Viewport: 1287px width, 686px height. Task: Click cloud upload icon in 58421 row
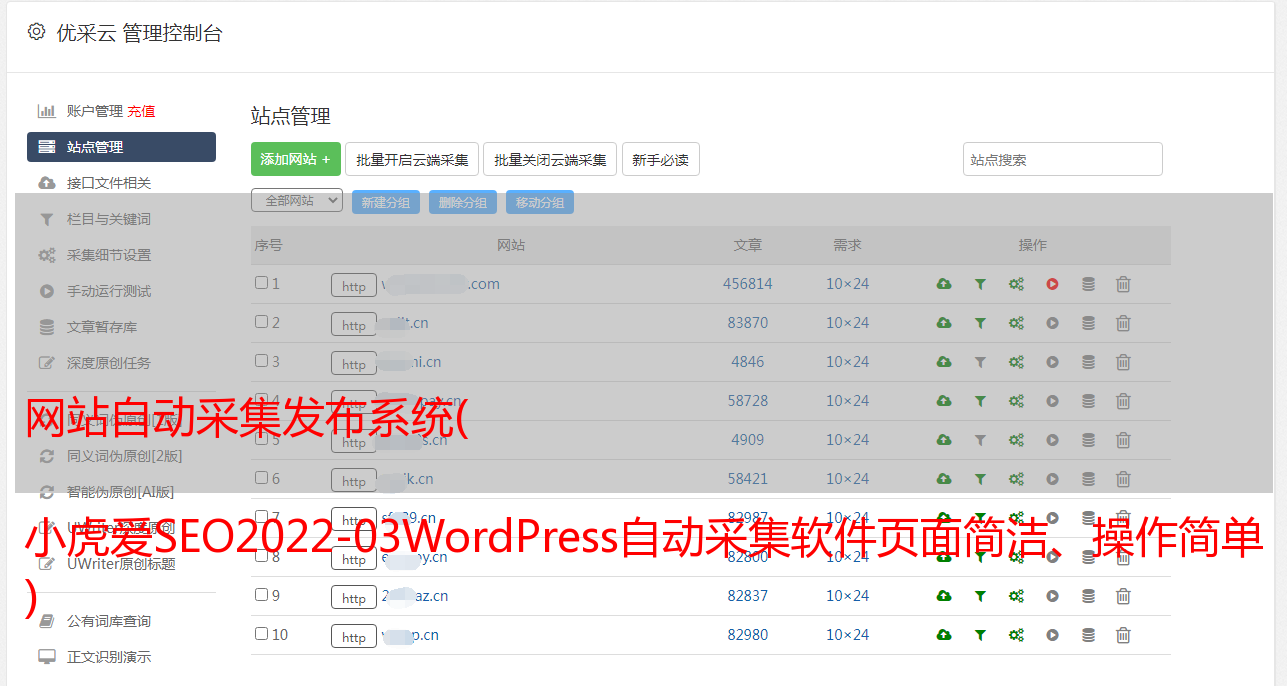[944, 479]
